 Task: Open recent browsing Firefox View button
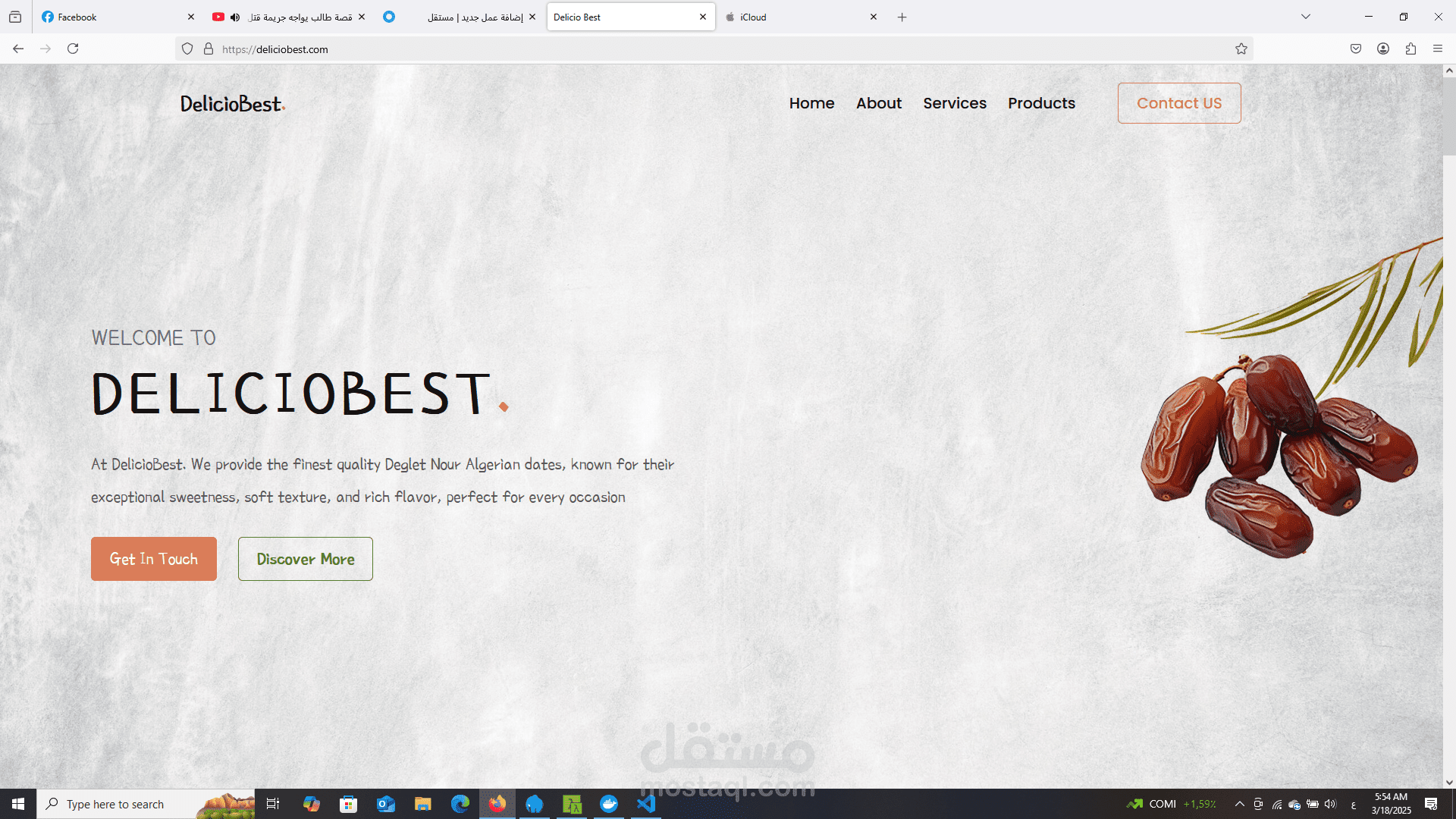[x=15, y=17]
